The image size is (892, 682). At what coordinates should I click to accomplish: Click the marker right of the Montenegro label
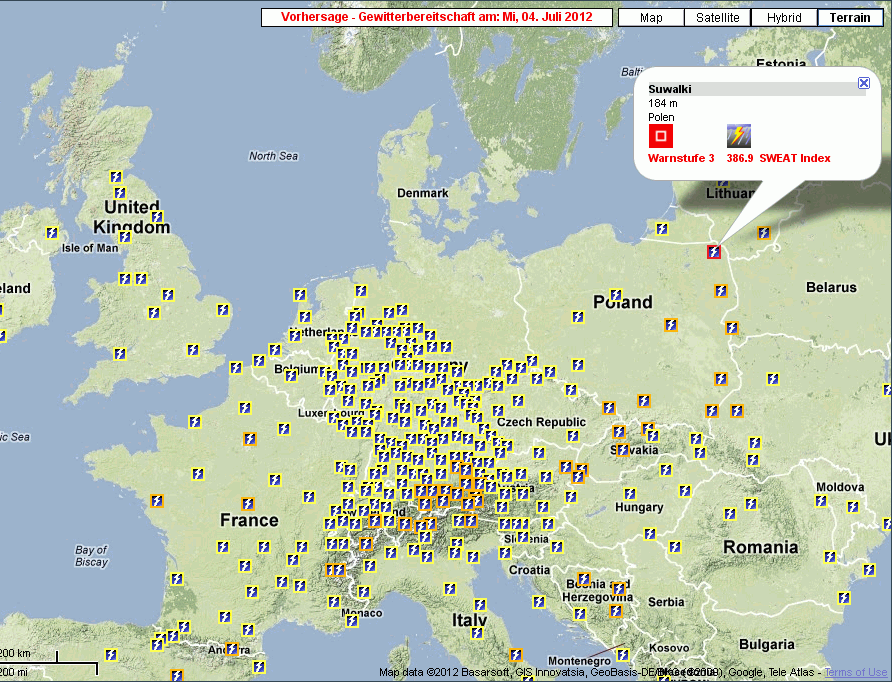pyautogui.click(x=623, y=655)
